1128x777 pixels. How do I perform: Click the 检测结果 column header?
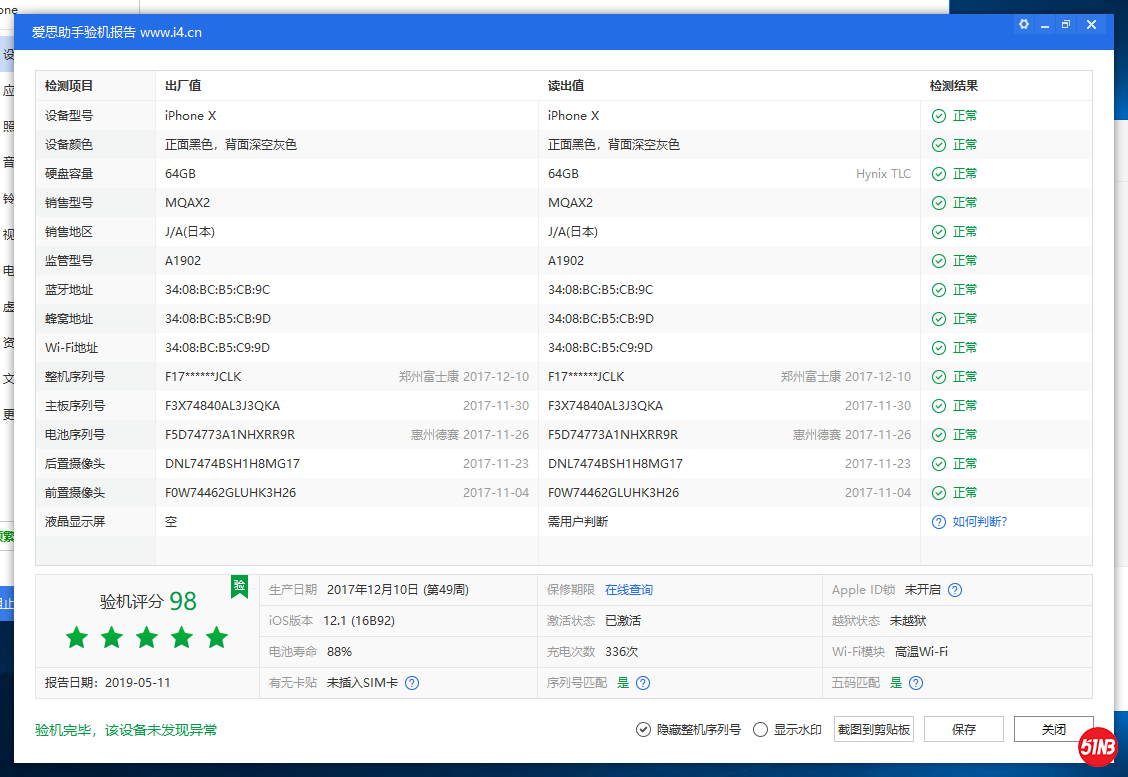pos(953,86)
